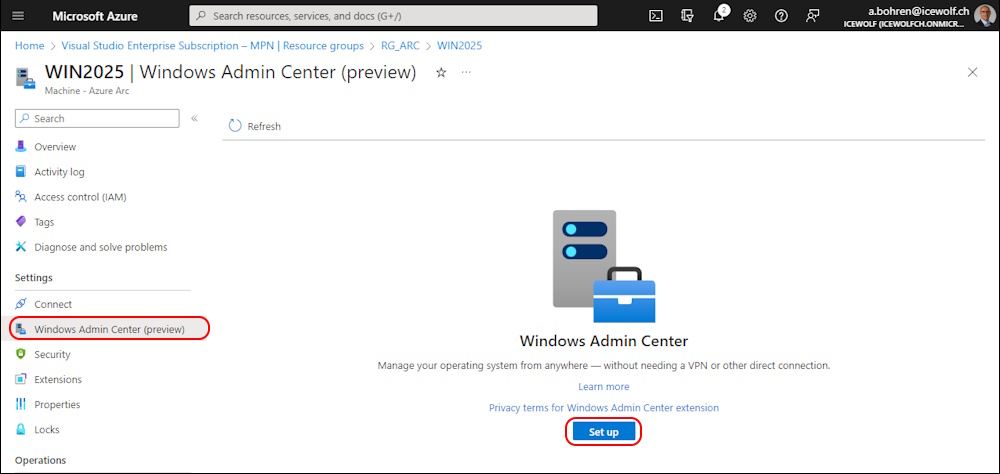The image size is (1000, 474).
Task: Close the WIN2025 blade
Action: pos(973,72)
